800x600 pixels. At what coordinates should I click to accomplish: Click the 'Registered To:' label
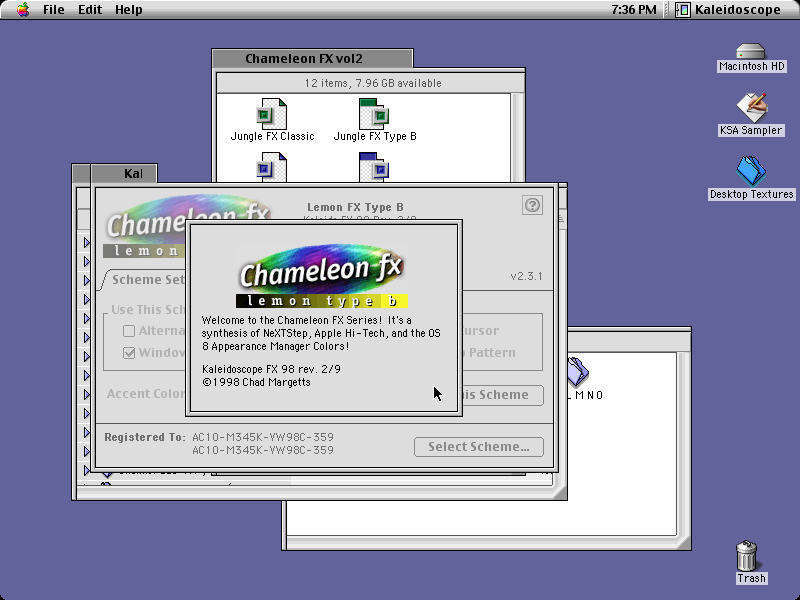tap(145, 437)
